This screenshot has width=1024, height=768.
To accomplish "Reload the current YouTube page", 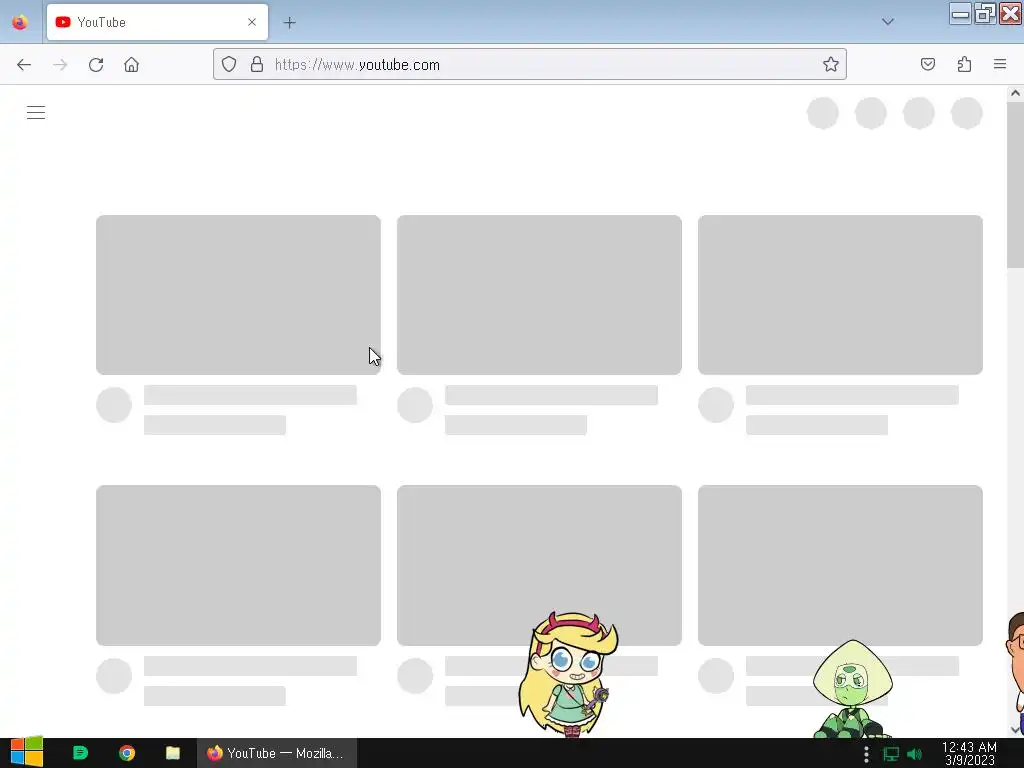I will pyautogui.click(x=96, y=65).
